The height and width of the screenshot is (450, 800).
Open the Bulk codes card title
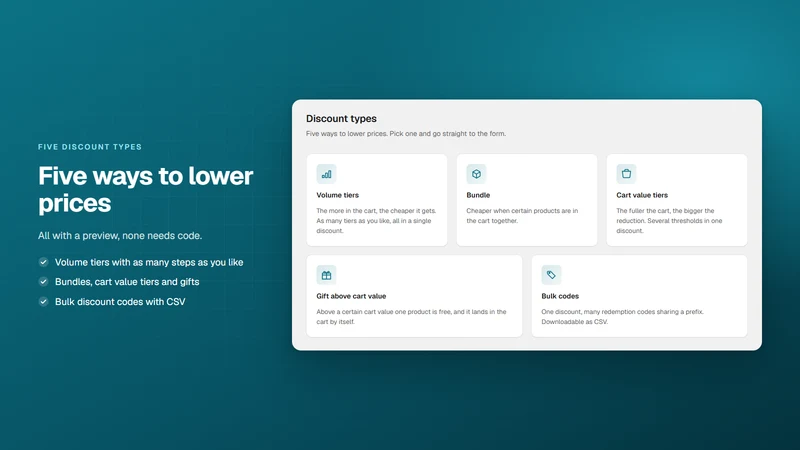(560, 296)
